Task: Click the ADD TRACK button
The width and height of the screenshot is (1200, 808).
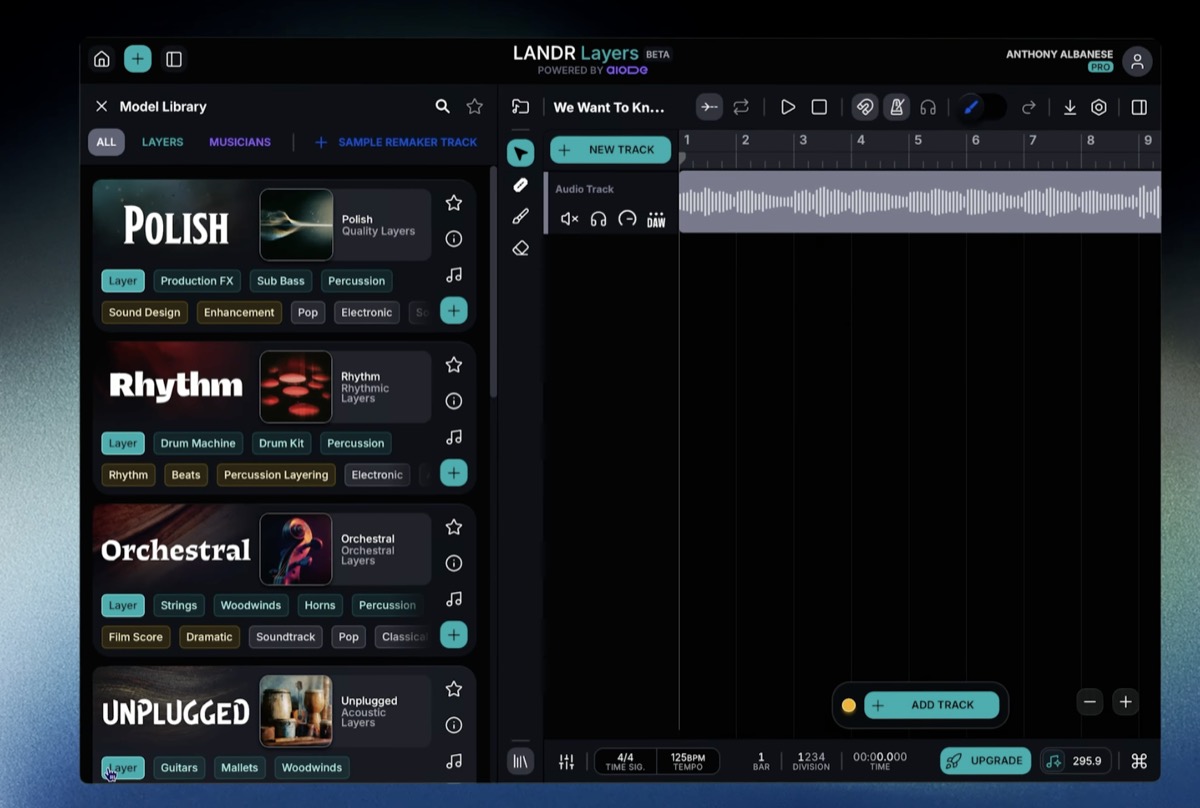Action: coord(932,705)
